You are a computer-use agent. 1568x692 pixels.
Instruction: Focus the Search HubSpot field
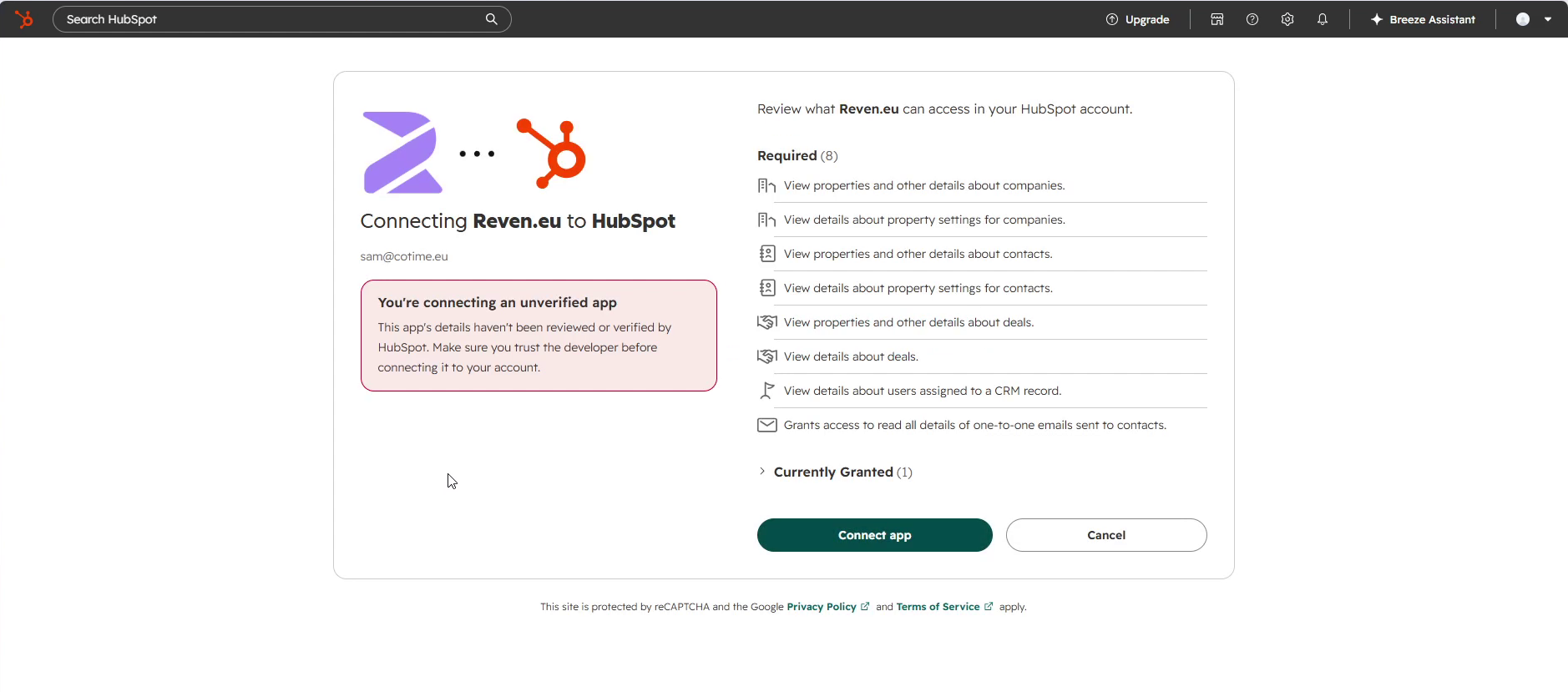click(281, 19)
